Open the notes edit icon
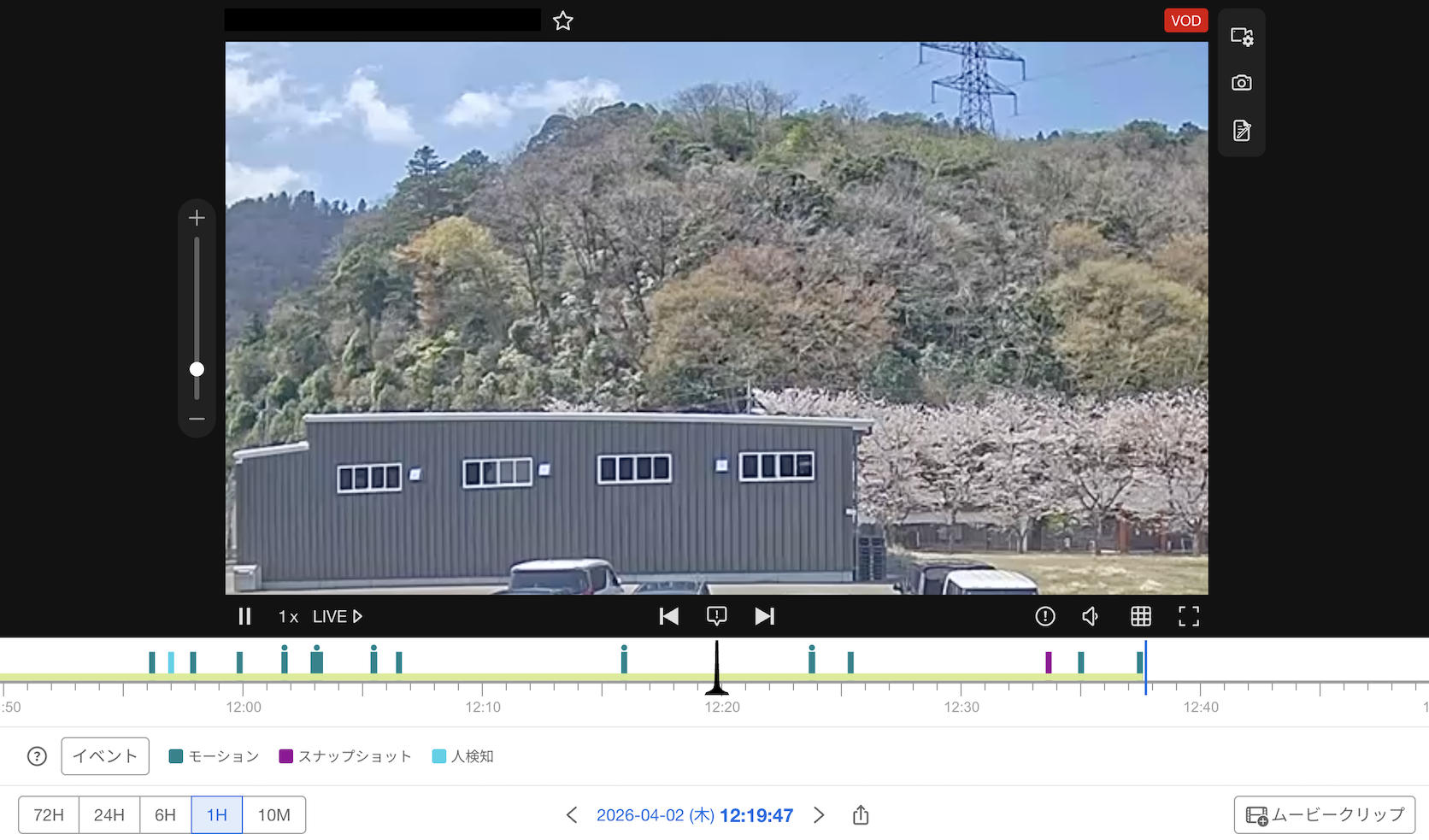 click(1241, 130)
